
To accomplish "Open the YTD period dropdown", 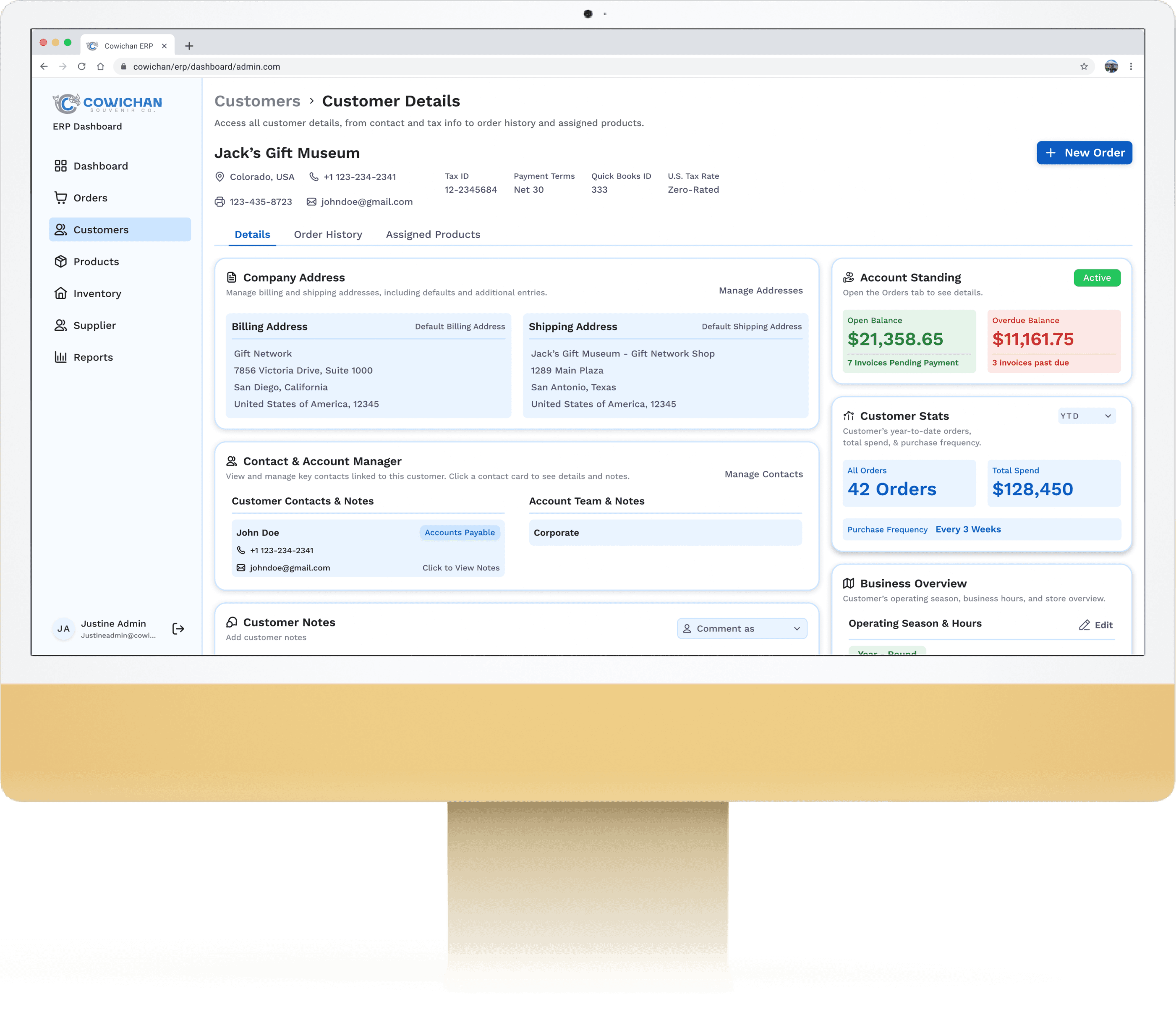I will point(1086,416).
